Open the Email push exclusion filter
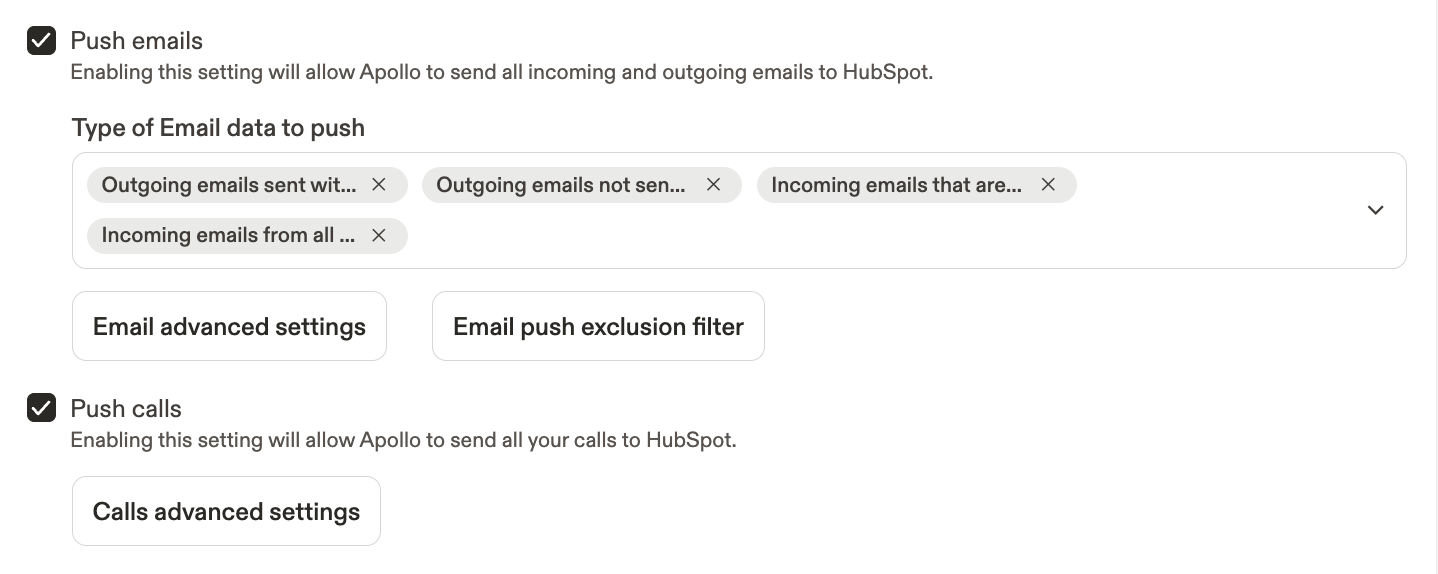Image resolution: width=1438 pixels, height=574 pixels. [x=598, y=326]
